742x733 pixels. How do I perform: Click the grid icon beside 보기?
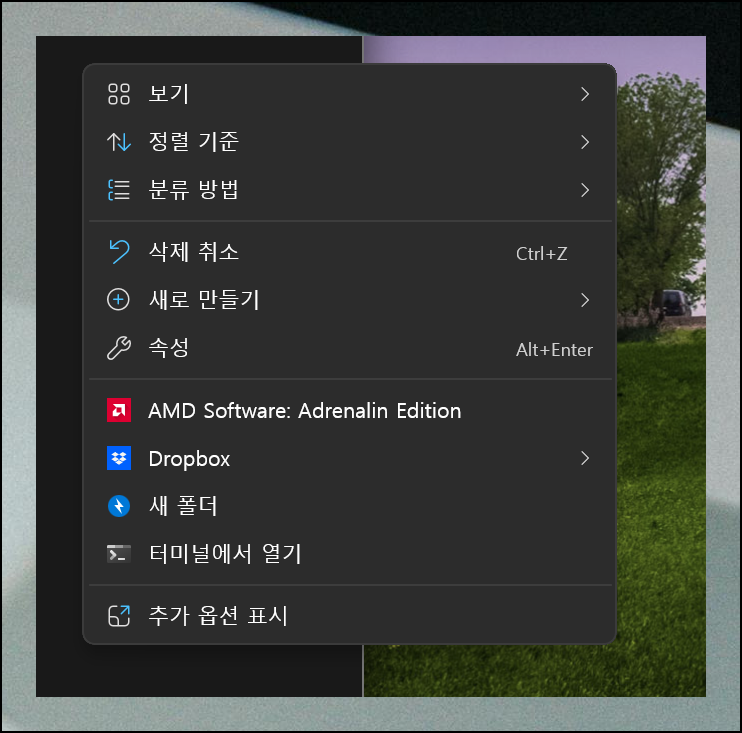point(118,94)
